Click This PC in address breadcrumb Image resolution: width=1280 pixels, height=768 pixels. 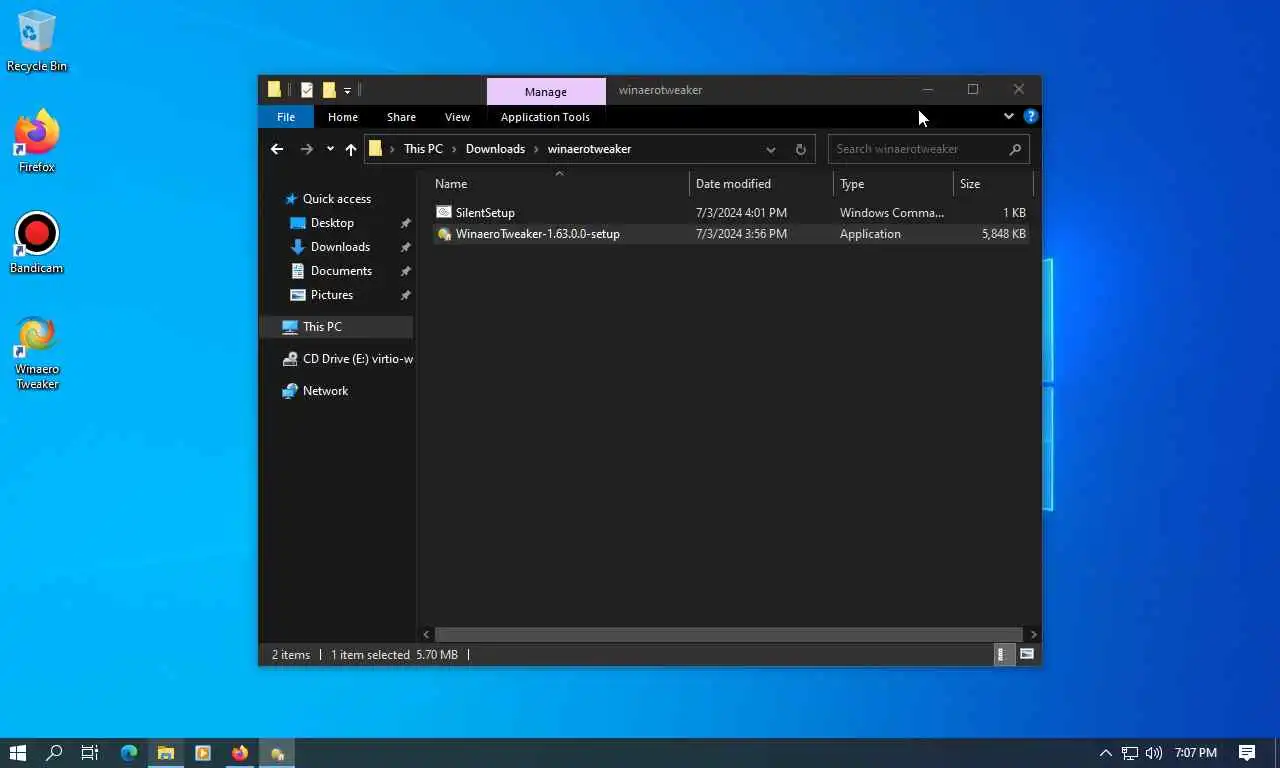coord(423,149)
